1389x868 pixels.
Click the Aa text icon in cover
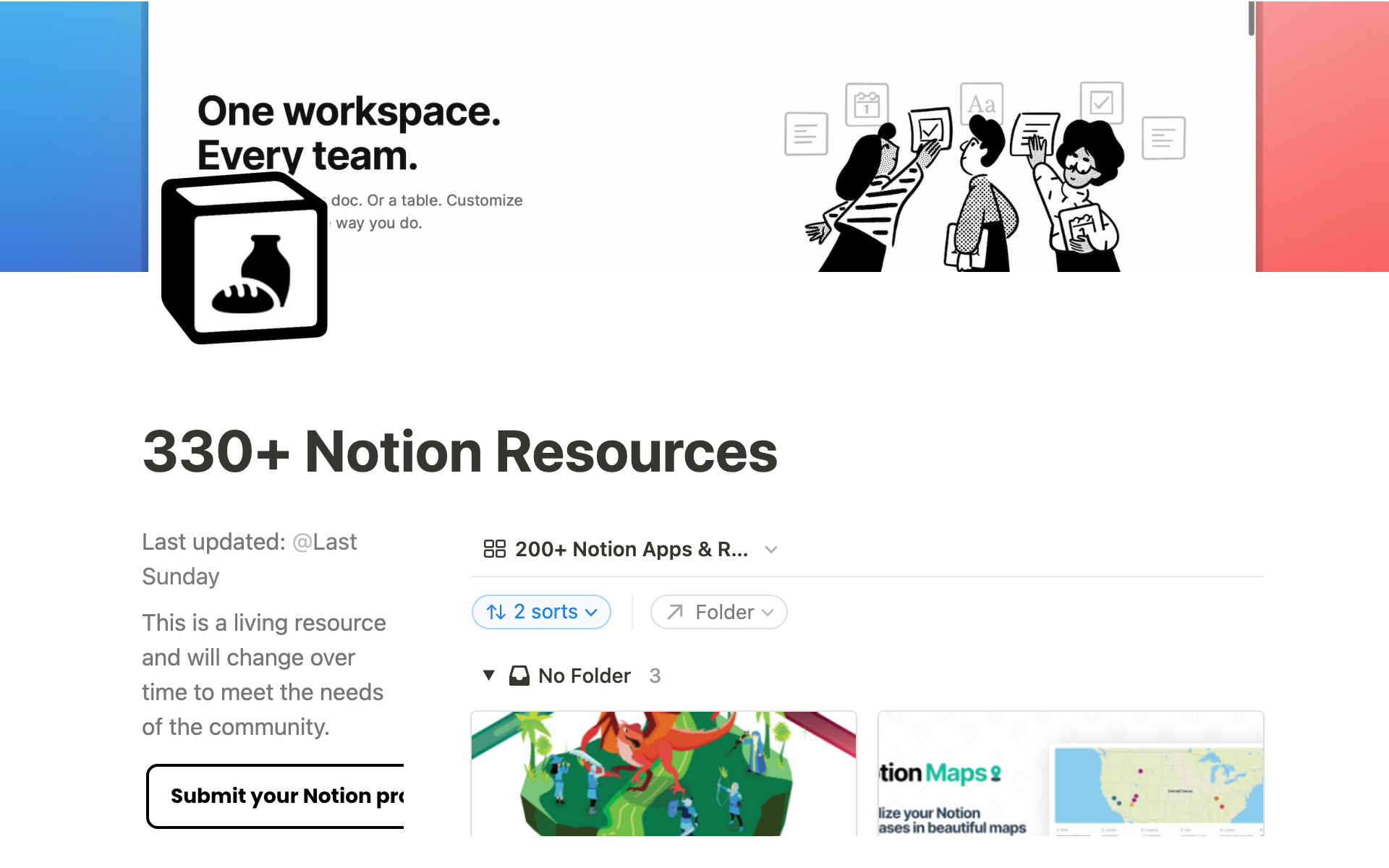click(981, 104)
